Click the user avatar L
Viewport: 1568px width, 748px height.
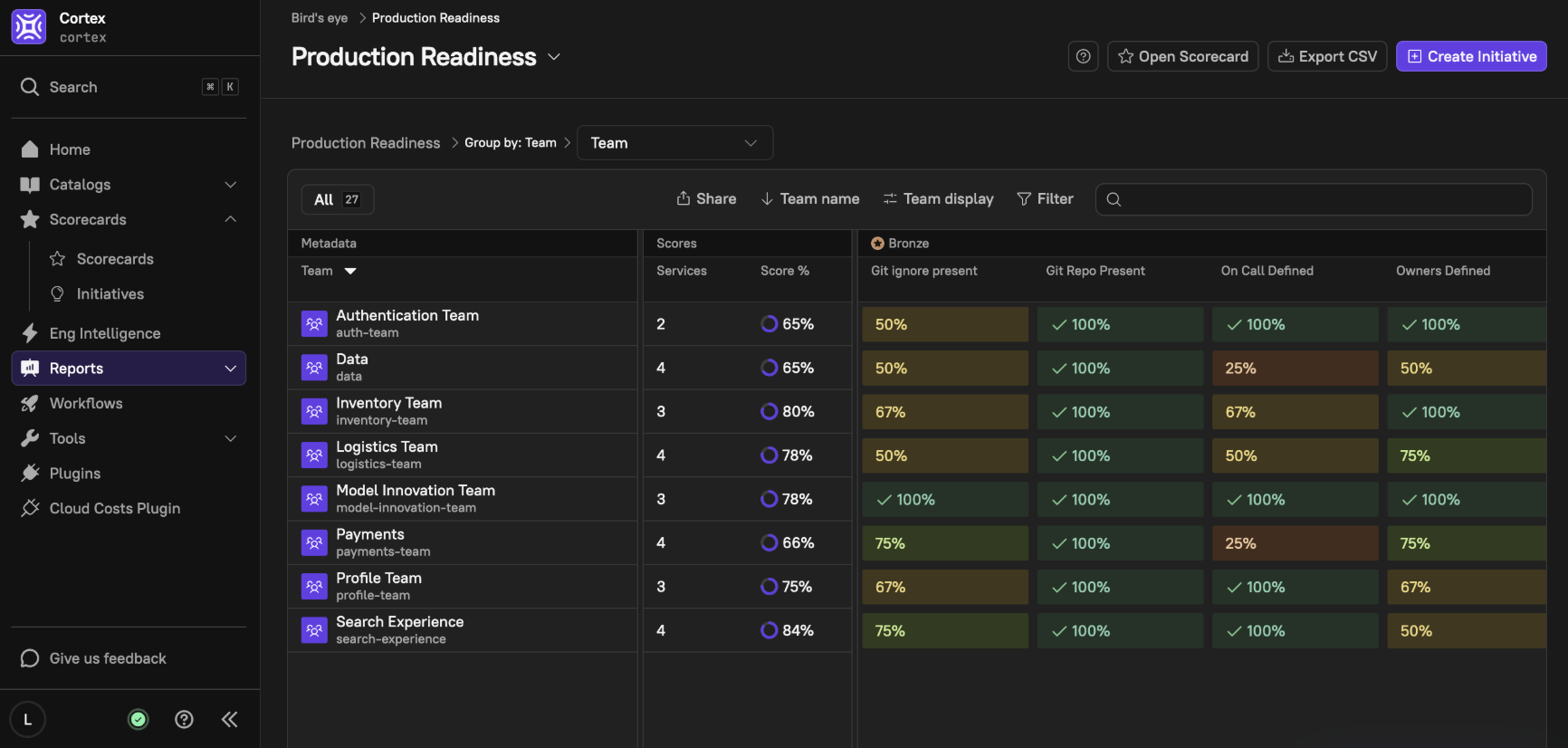coord(28,719)
